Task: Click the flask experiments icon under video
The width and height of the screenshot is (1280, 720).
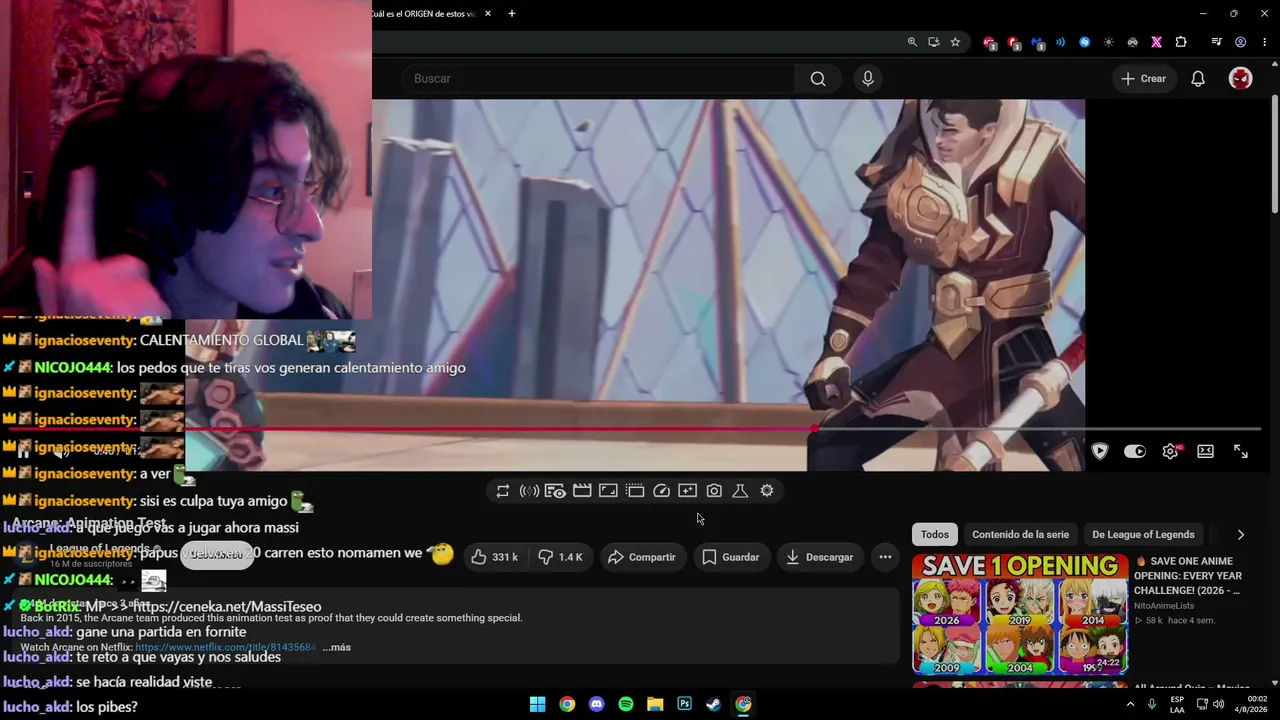Action: pos(740,491)
